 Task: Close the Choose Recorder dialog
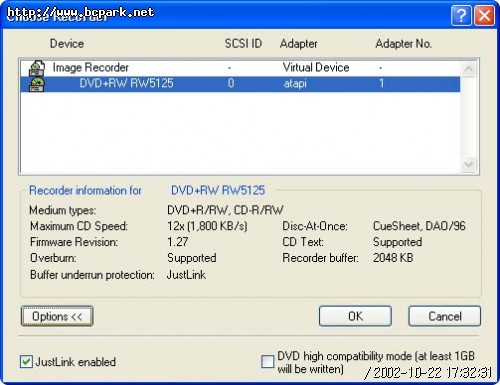pyautogui.click(x=484, y=15)
